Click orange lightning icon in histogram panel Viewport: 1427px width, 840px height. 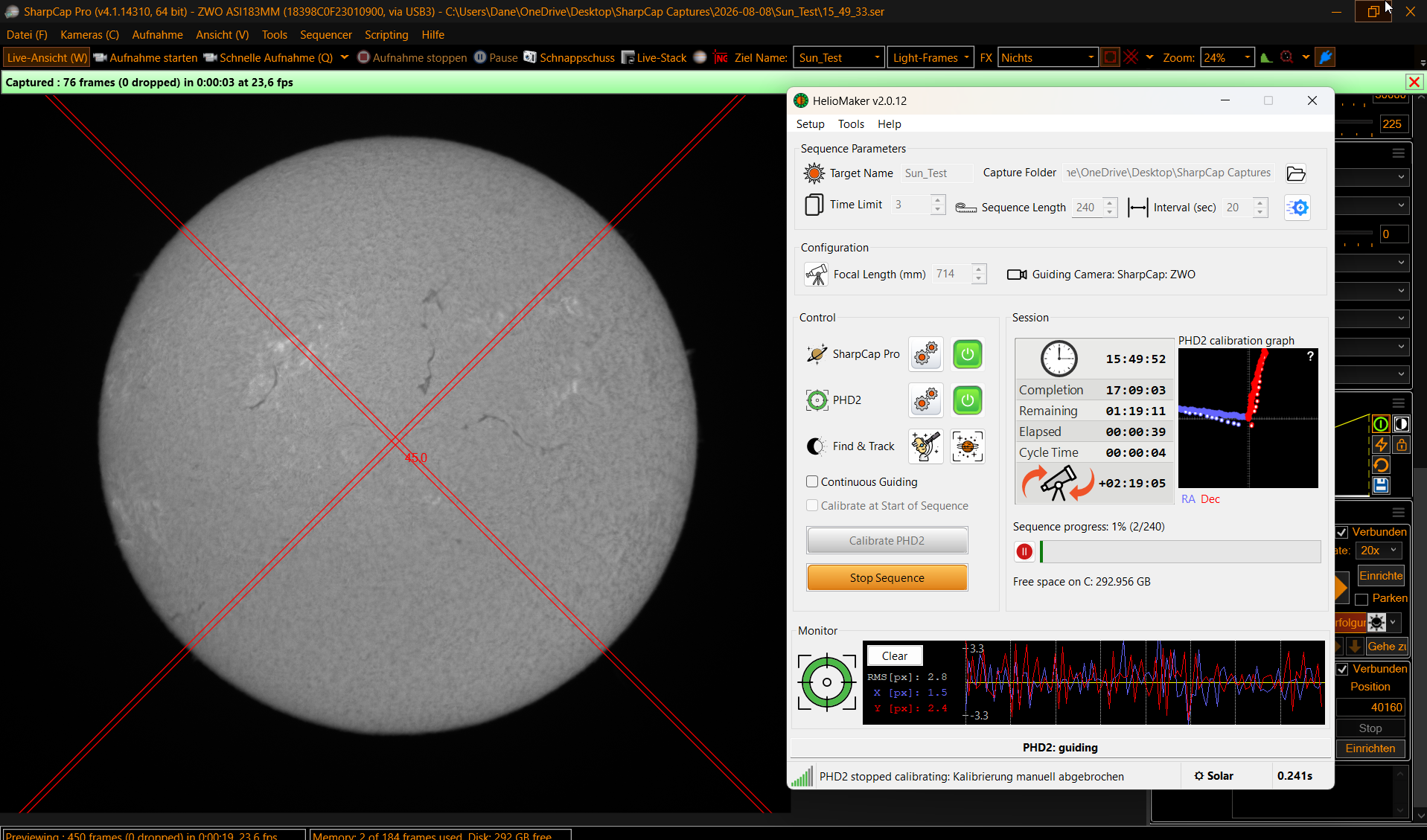1381,445
